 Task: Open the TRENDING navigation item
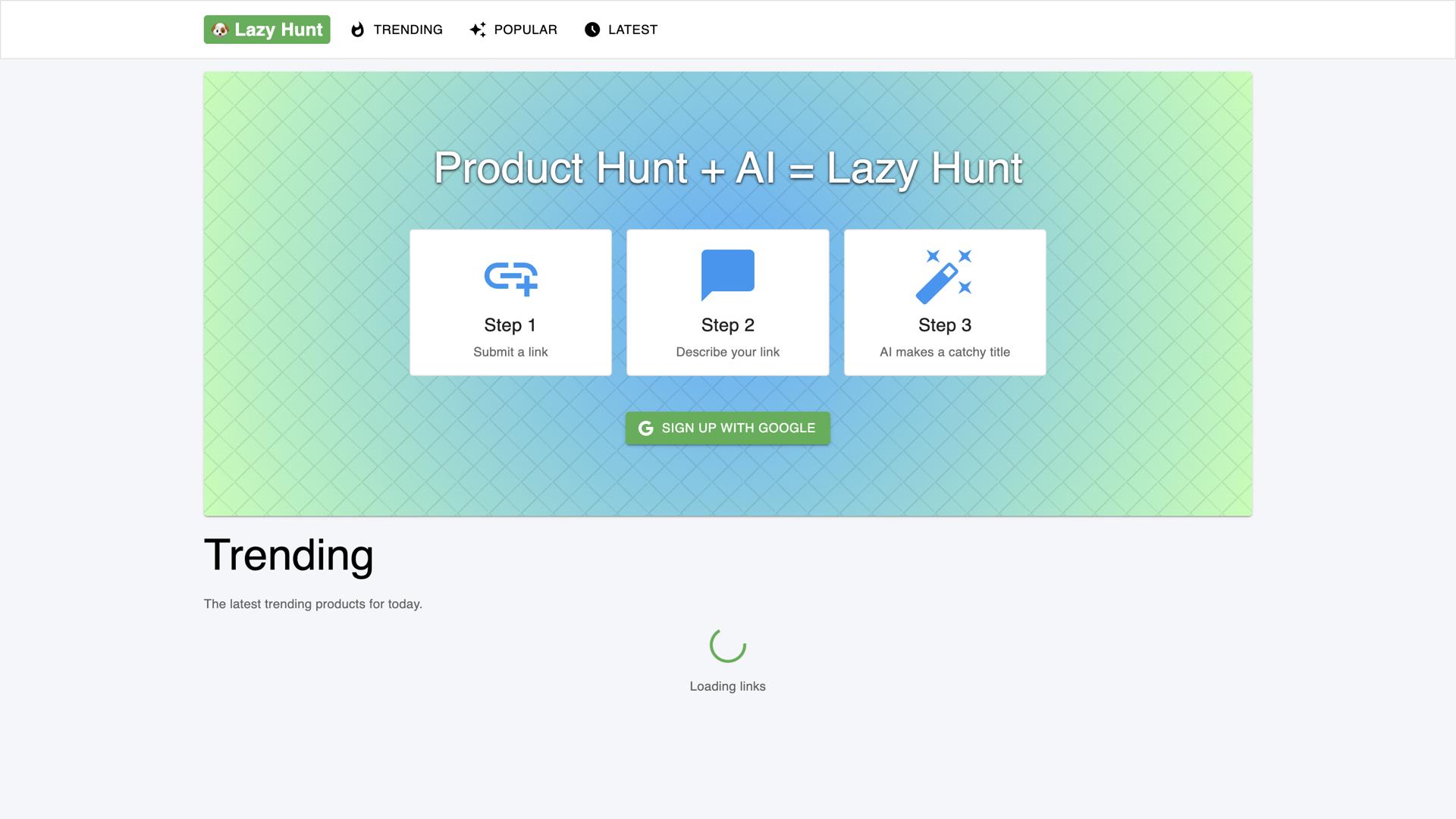tap(407, 30)
